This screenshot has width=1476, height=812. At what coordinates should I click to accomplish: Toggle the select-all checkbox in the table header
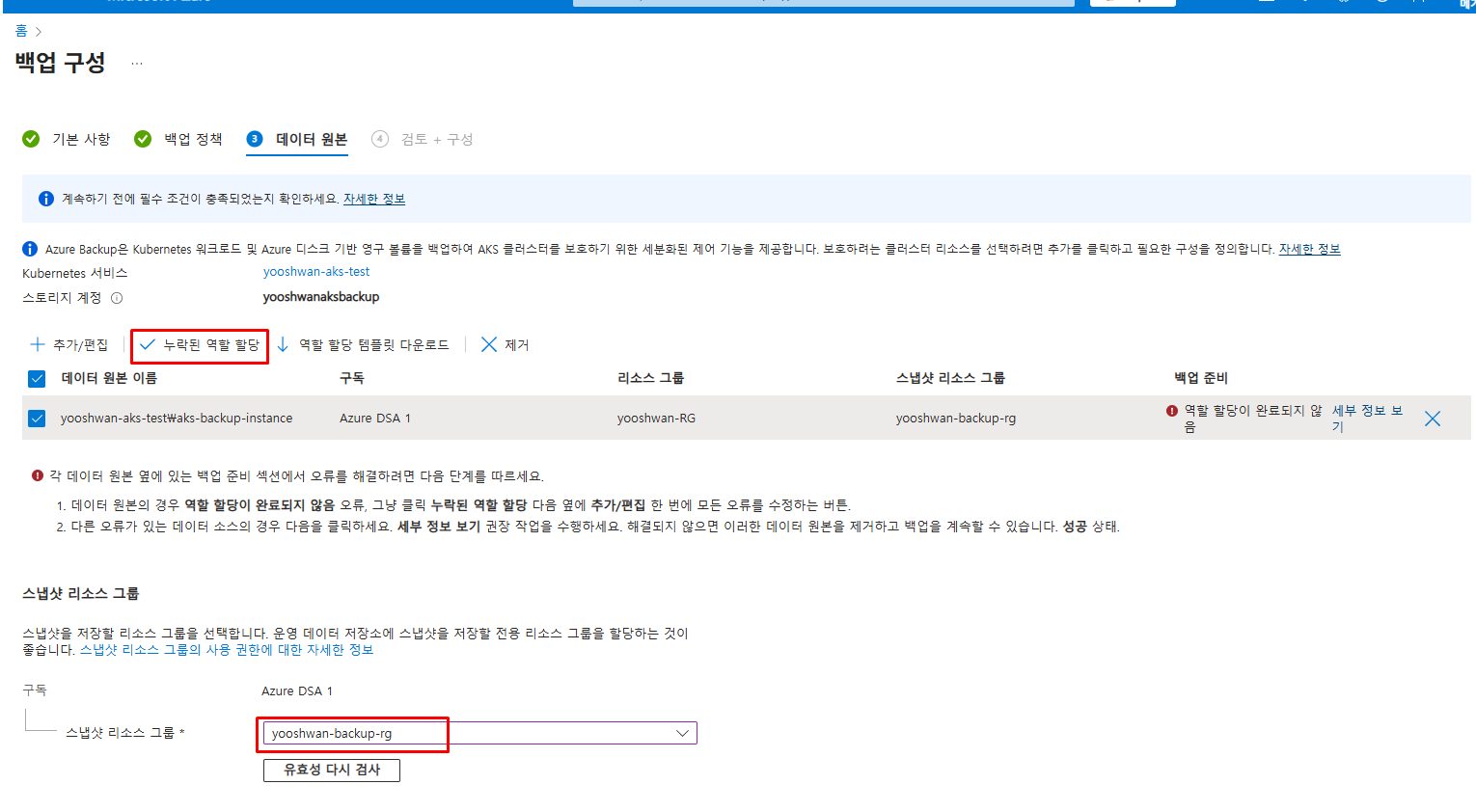[x=37, y=378]
